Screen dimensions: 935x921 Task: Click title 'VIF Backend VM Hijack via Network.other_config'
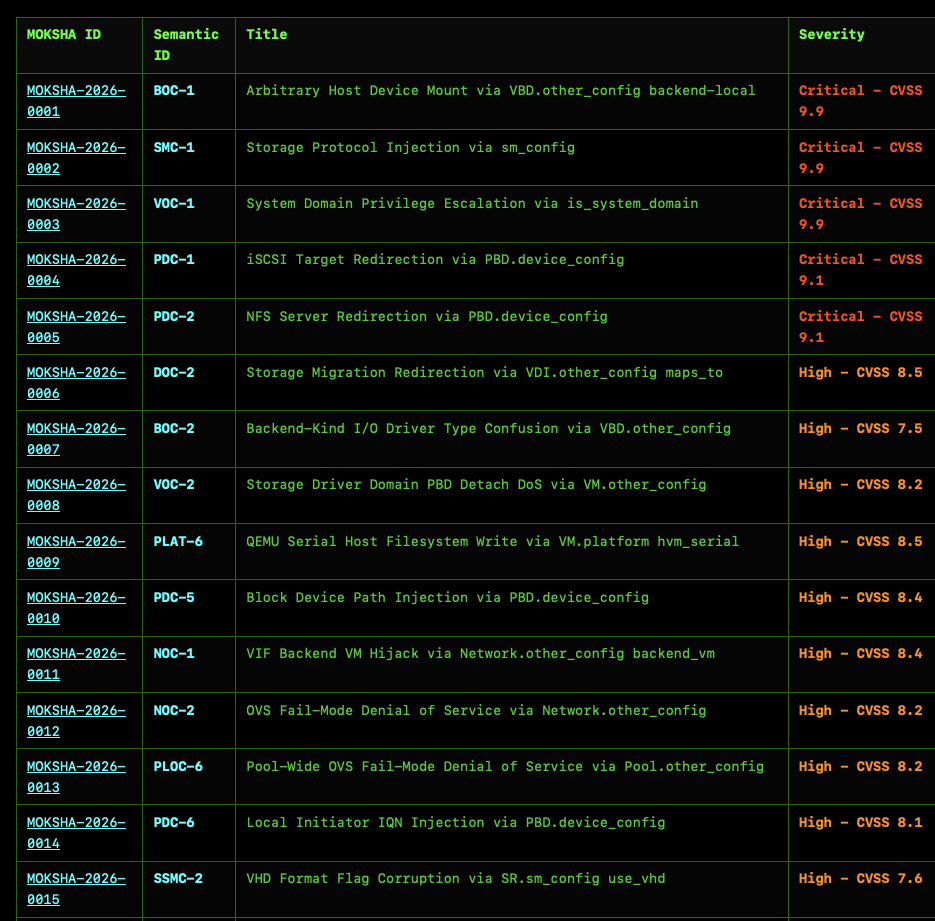tap(435, 654)
